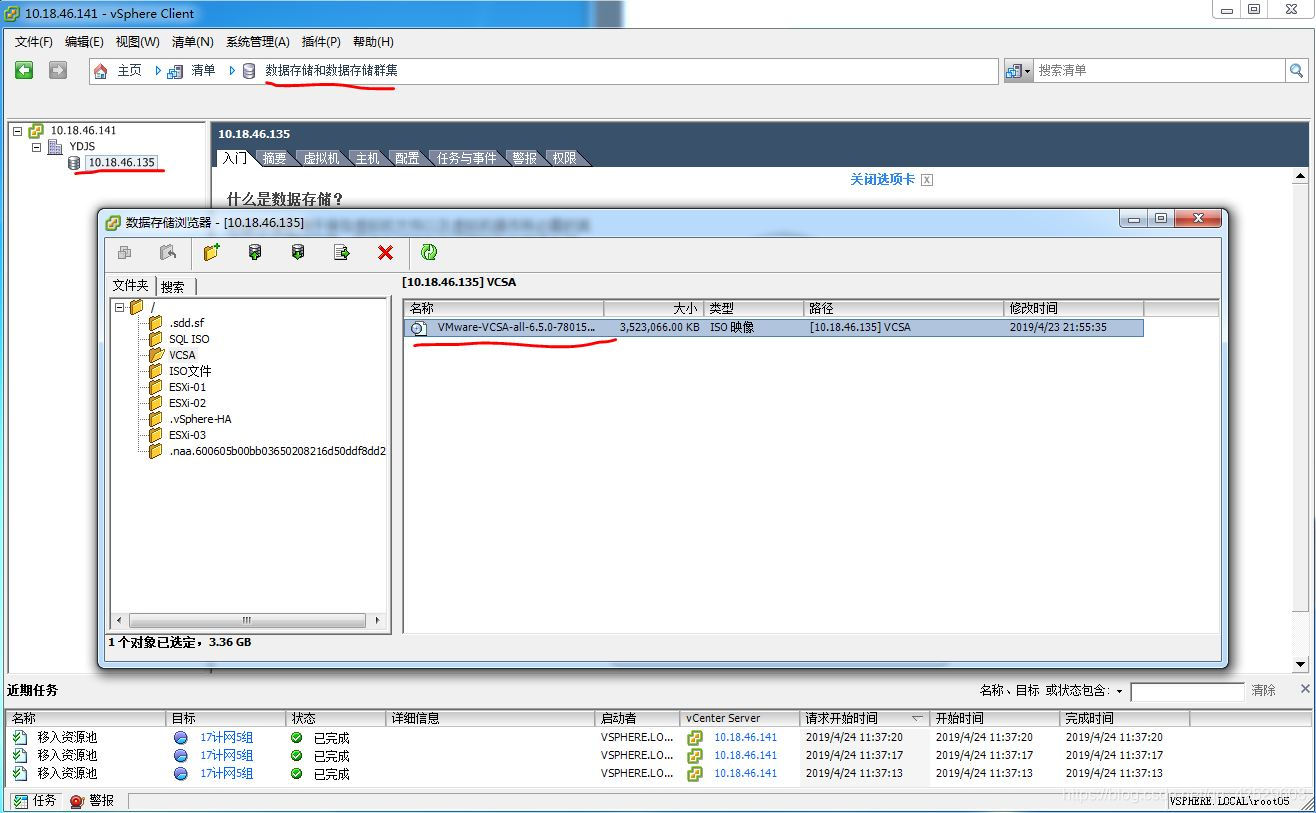Create a new folder in the datastore browser
The image size is (1316, 813).
[212, 253]
